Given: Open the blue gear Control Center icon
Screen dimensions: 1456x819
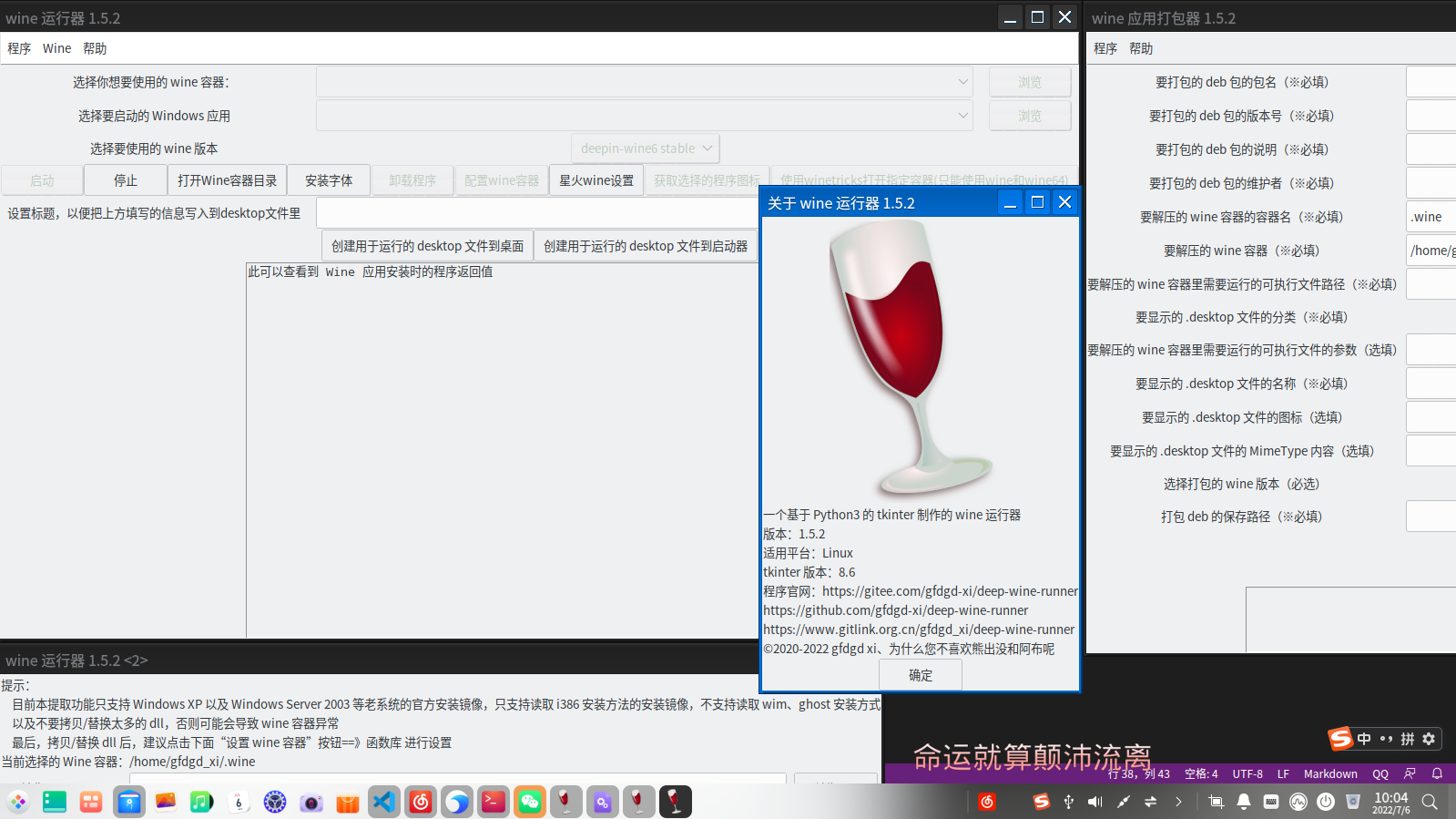Looking at the screenshot, I should pos(275,802).
